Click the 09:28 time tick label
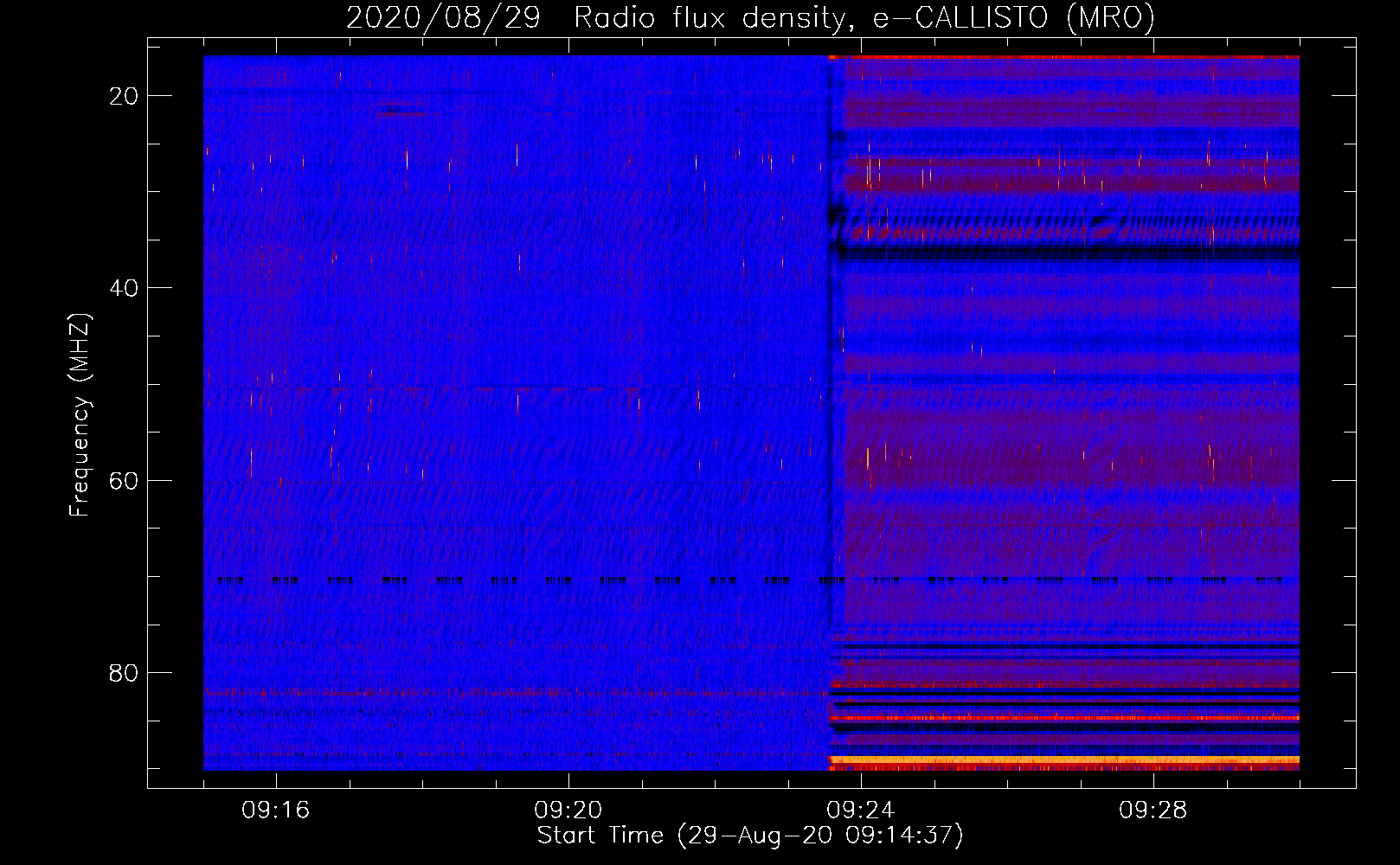The image size is (1400, 865). point(1153,811)
